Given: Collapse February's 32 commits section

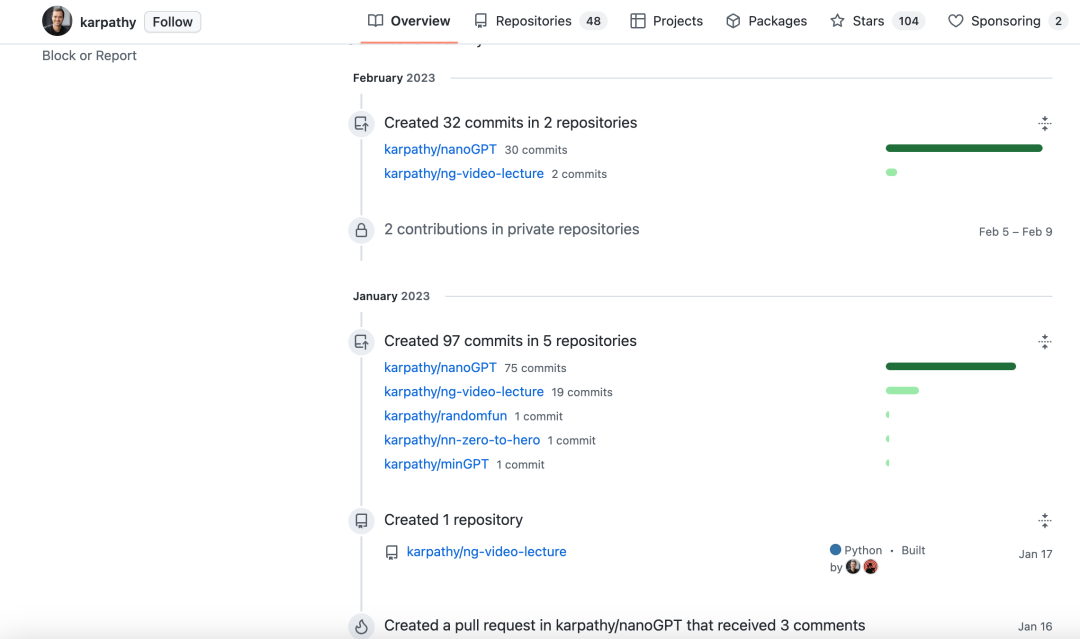Looking at the screenshot, I should click(1044, 123).
